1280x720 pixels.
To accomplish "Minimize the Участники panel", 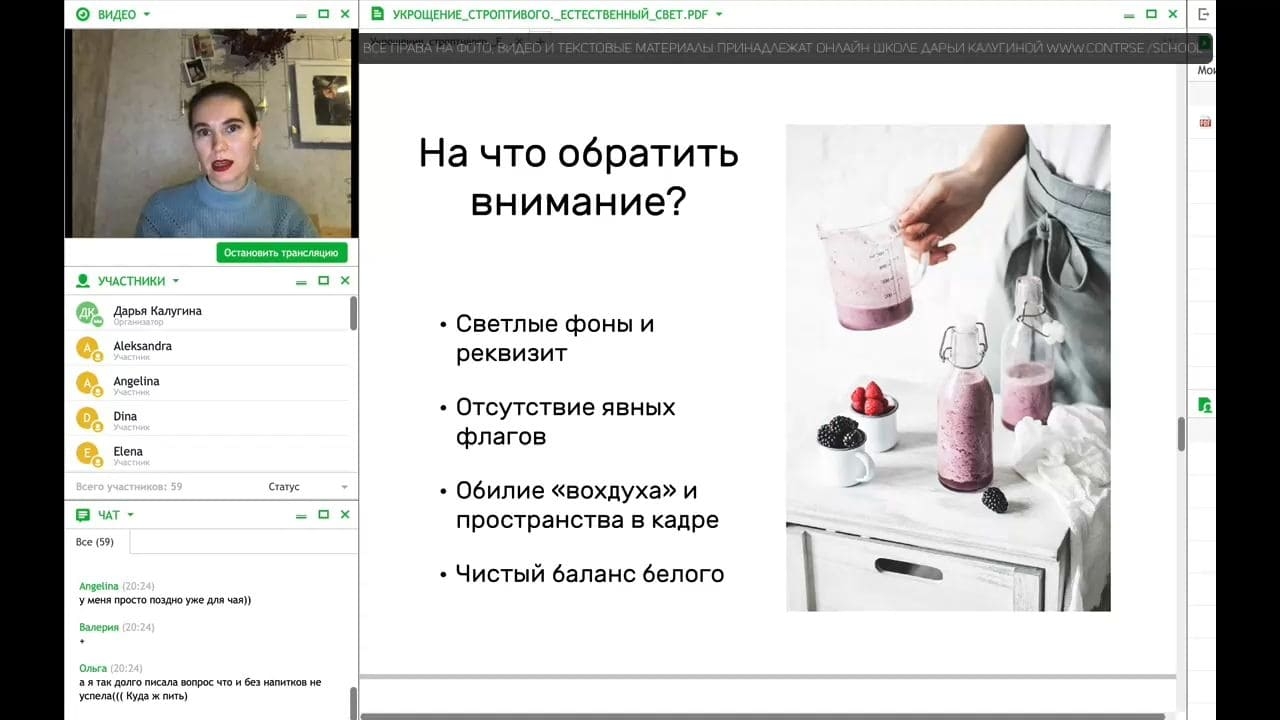I will 301,282.
